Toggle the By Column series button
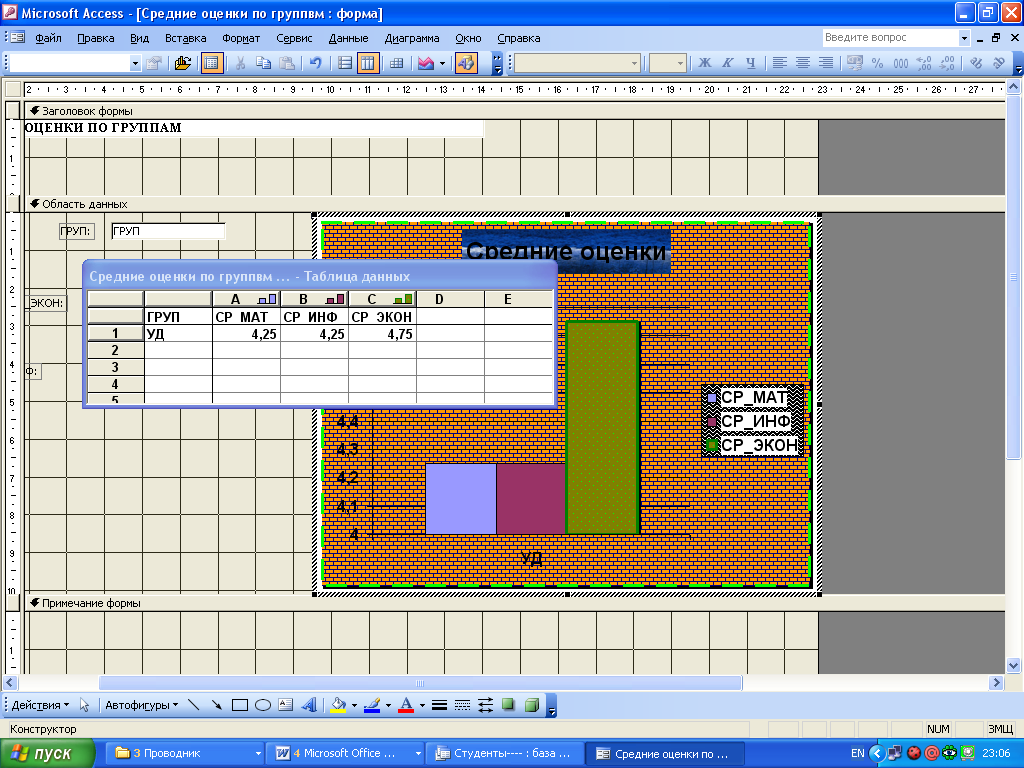The width and height of the screenshot is (1024, 768). tap(368, 63)
